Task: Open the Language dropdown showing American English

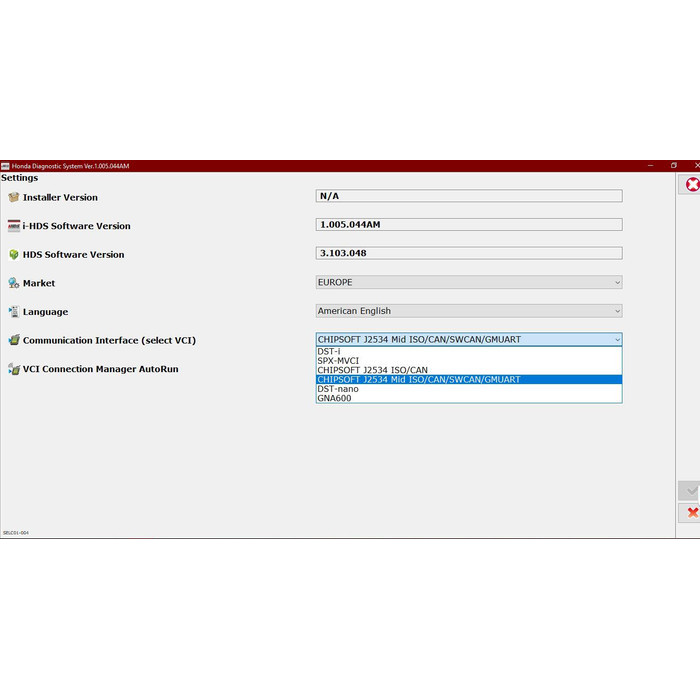Action: [468, 311]
